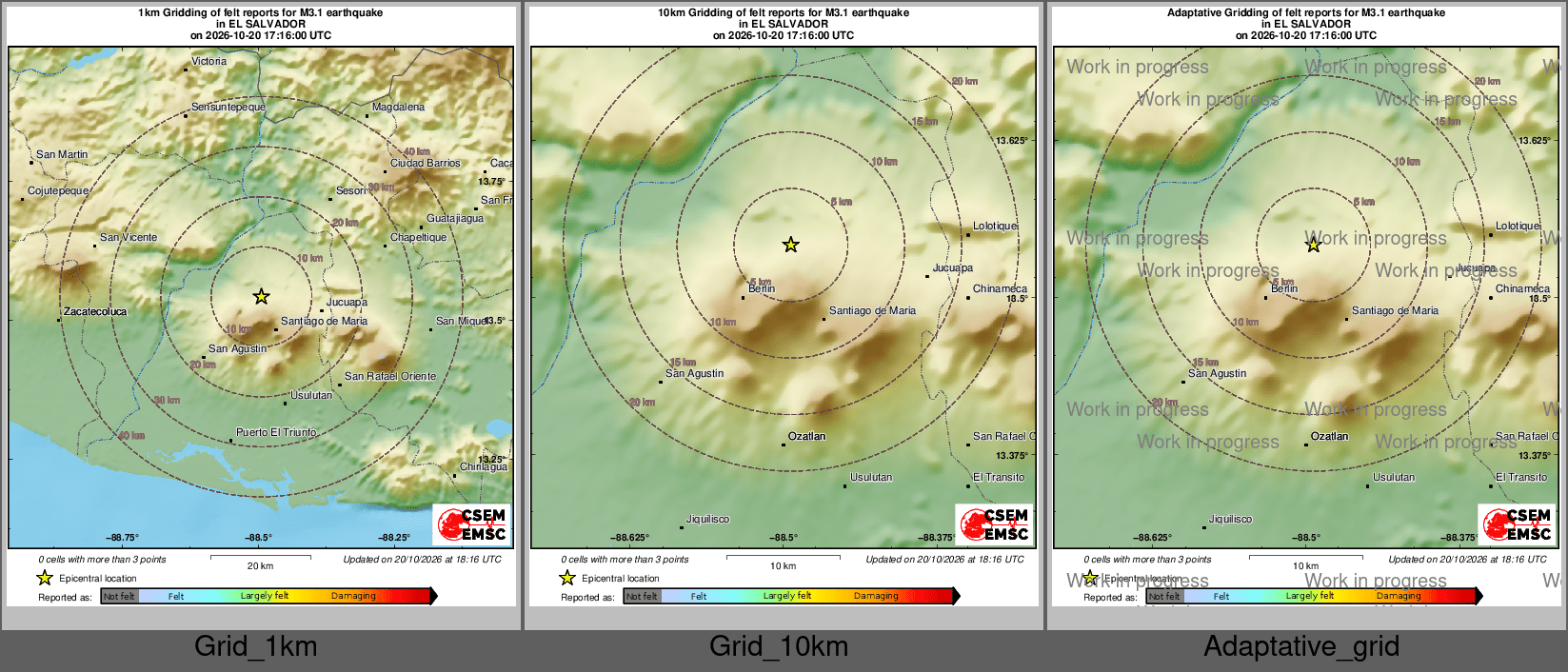The height and width of the screenshot is (672, 1568).
Task: Click the San Vicente label on Grid_1km map
Action: pos(129,237)
